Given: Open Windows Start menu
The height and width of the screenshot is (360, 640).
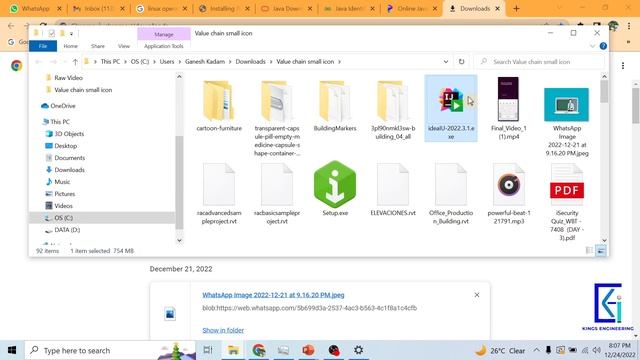Looking at the screenshot, I should 12,350.
